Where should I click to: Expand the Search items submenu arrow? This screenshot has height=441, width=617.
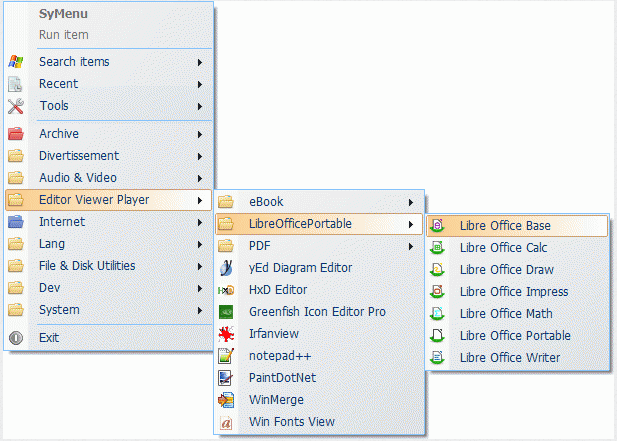pyautogui.click(x=200, y=62)
